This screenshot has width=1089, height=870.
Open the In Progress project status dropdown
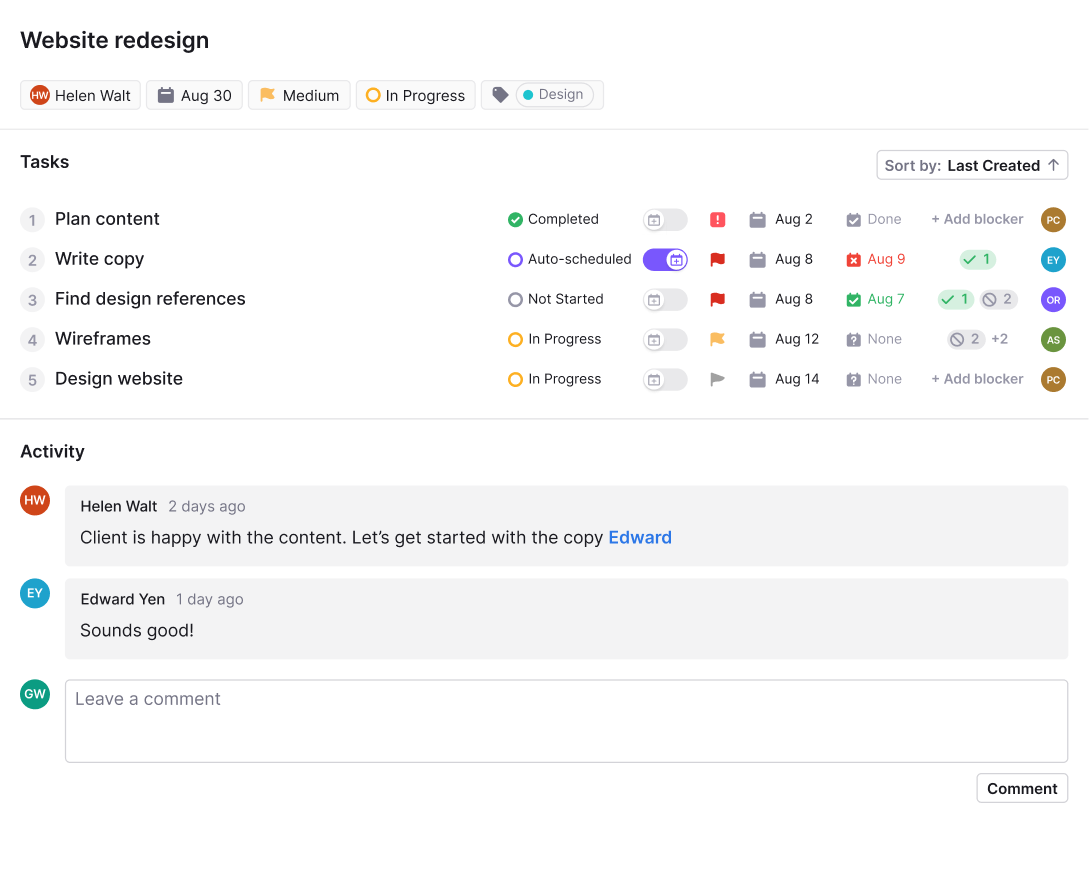(x=415, y=95)
